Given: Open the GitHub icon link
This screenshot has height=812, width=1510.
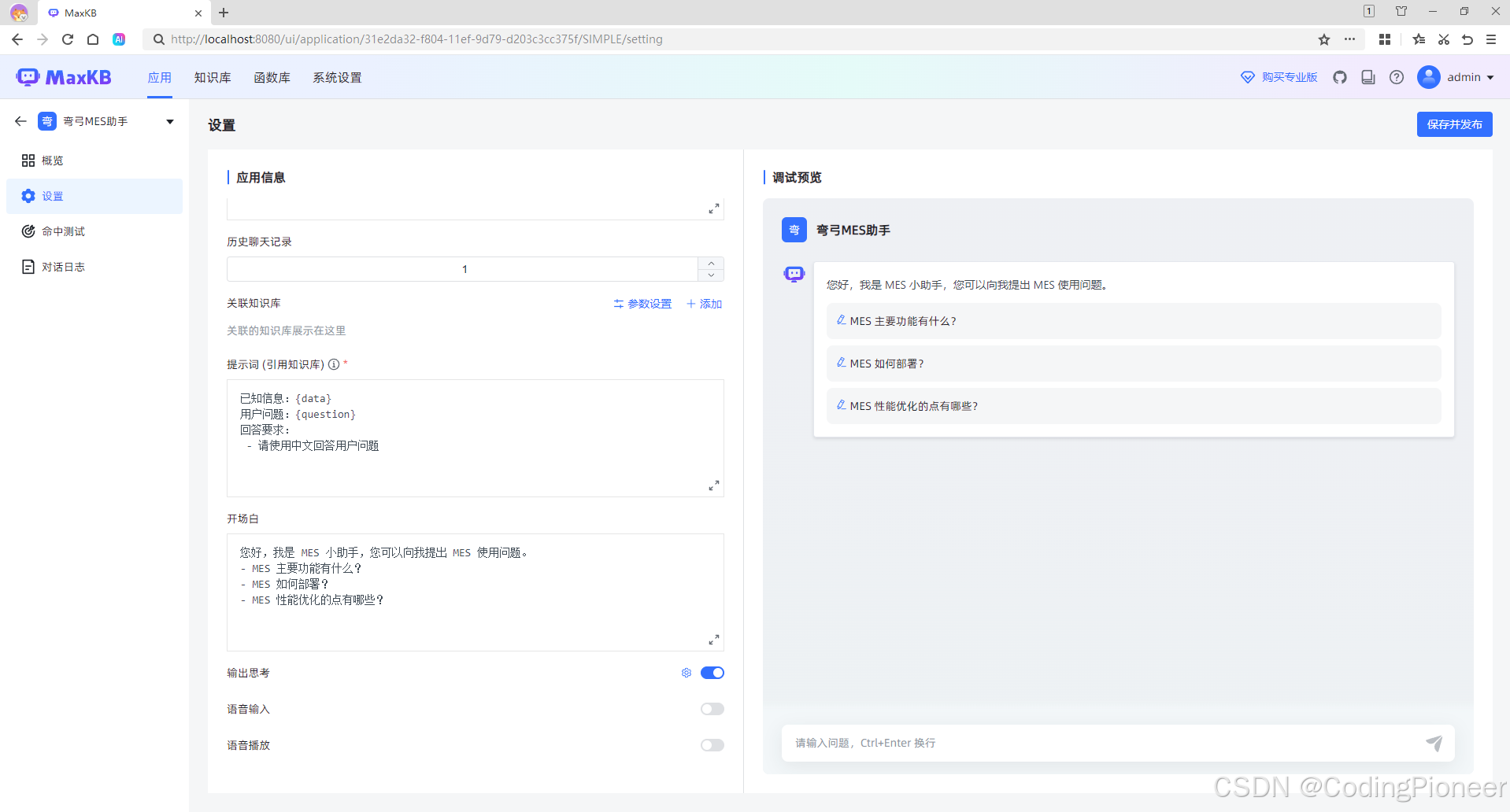Looking at the screenshot, I should click(1340, 77).
